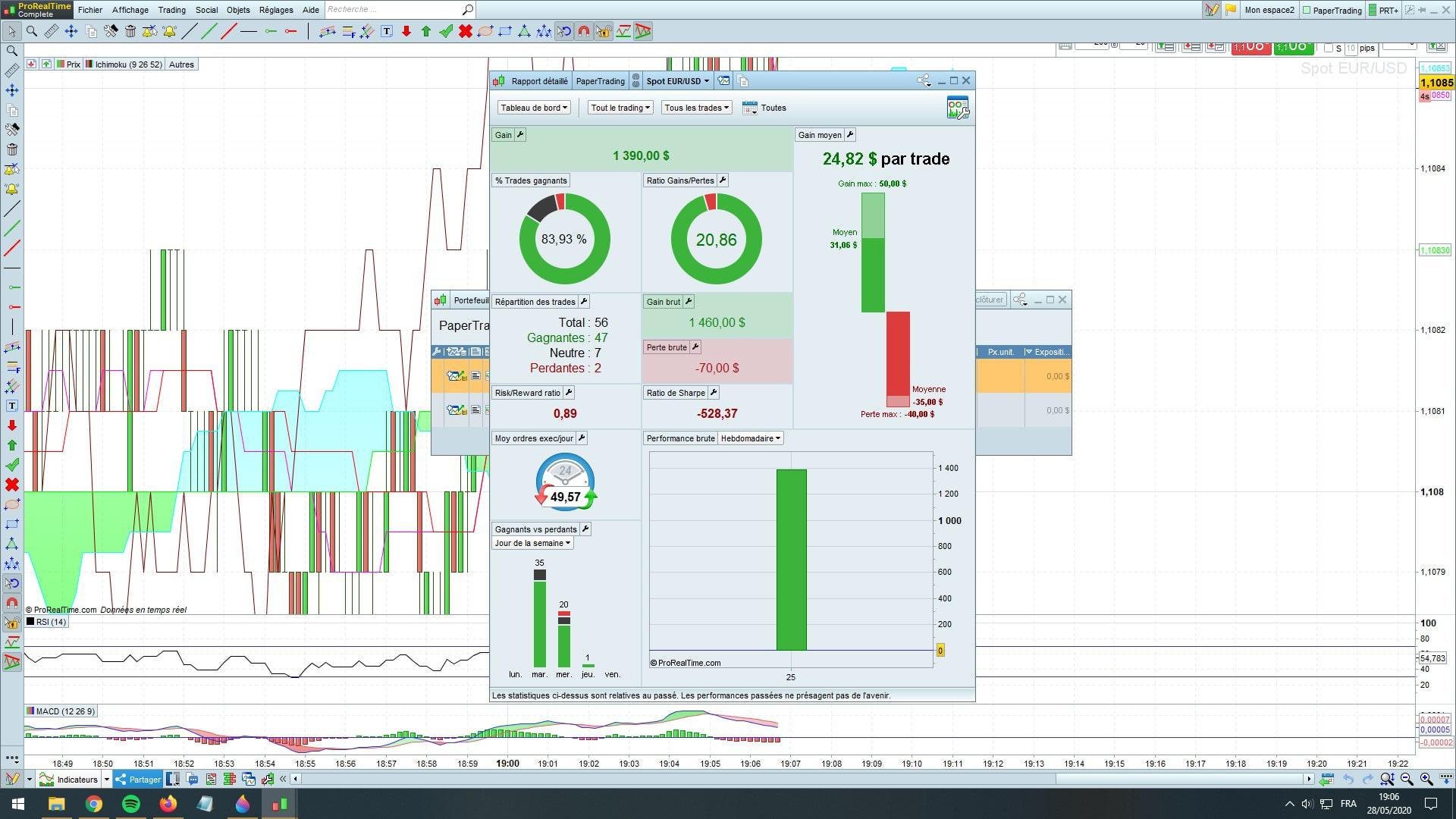Click the alert bell icon in the top toolbar
Screen dimensions: 1456x819
(x=169, y=31)
